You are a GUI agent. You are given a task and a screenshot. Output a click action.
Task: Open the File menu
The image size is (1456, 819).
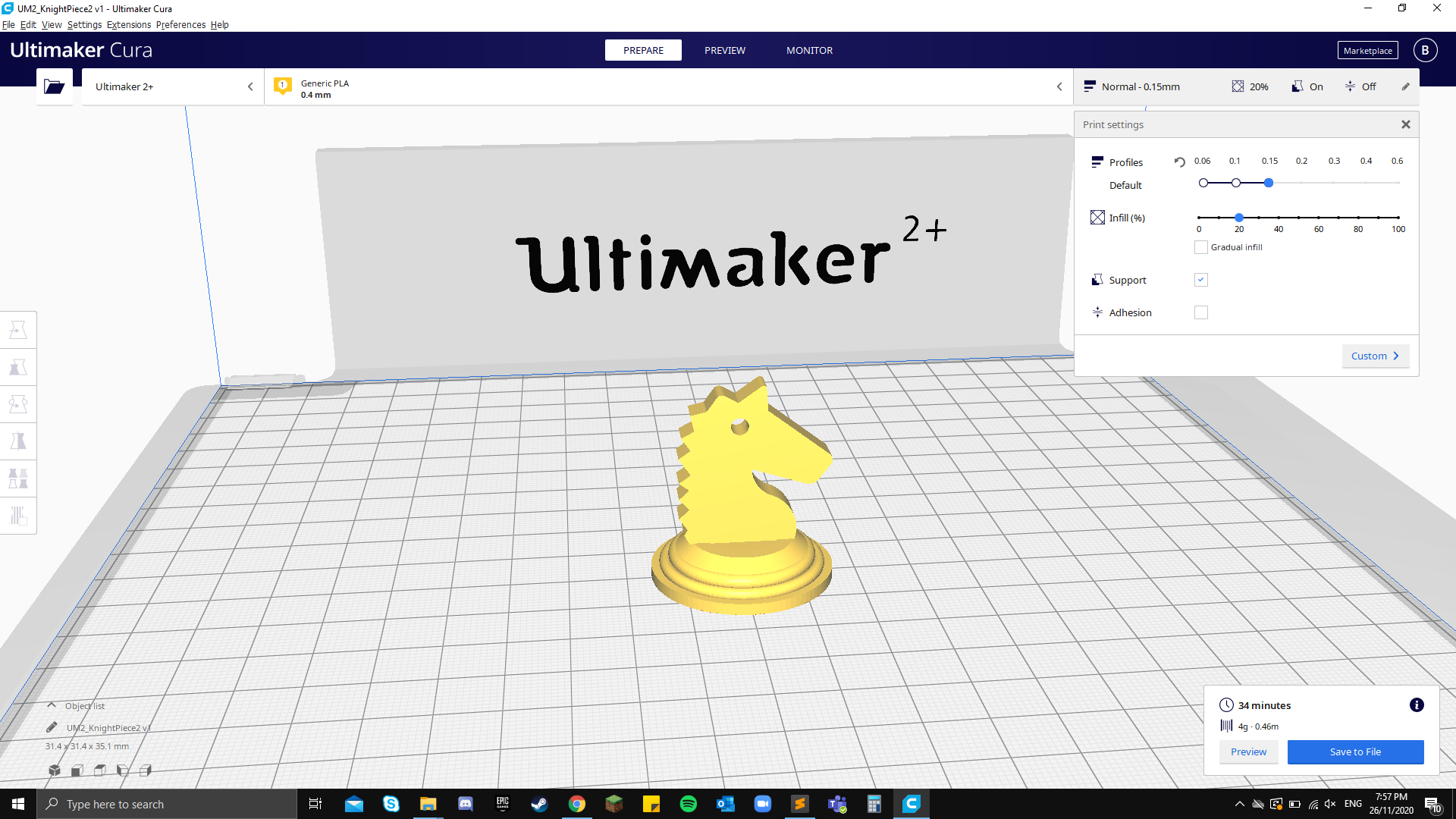(x=8, y=24)
